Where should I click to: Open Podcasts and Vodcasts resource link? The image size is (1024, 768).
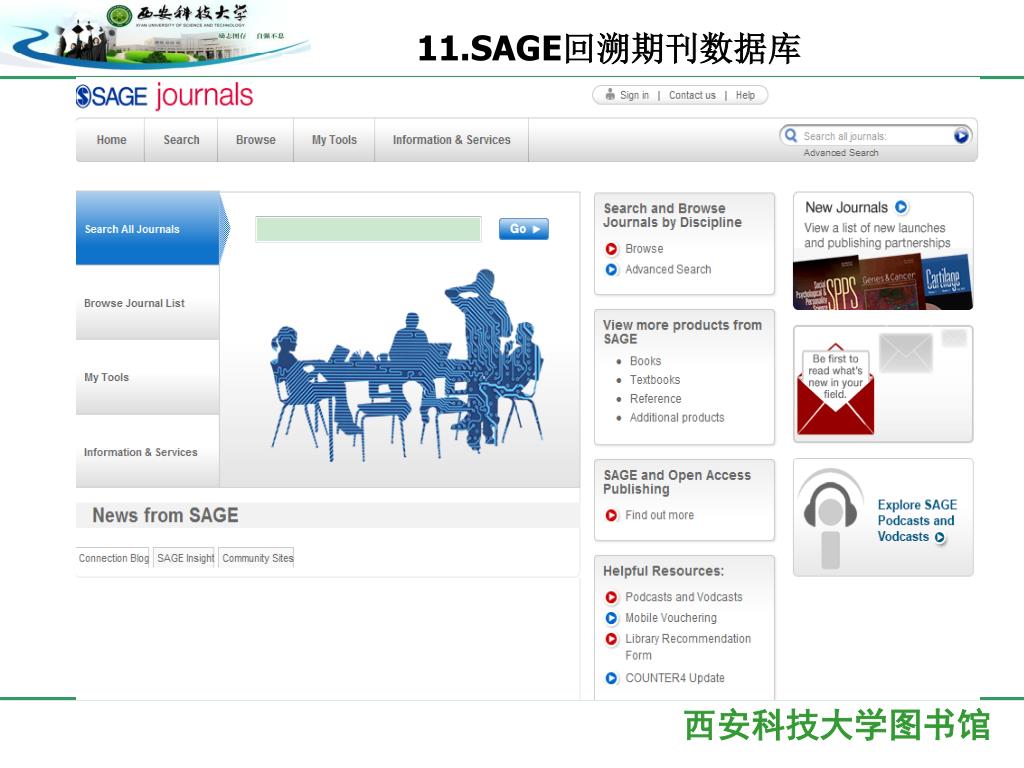pyautogui.click(x=684, y=597)
